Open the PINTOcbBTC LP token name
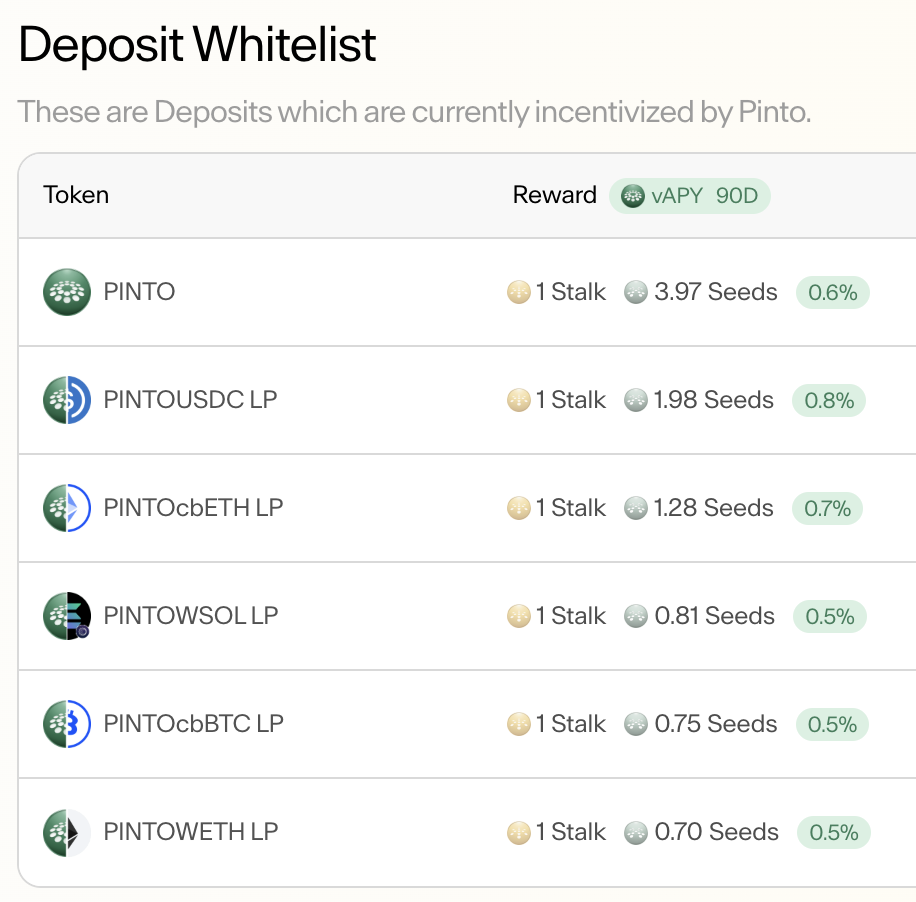 pyautogui.click(x=193, y=724)
